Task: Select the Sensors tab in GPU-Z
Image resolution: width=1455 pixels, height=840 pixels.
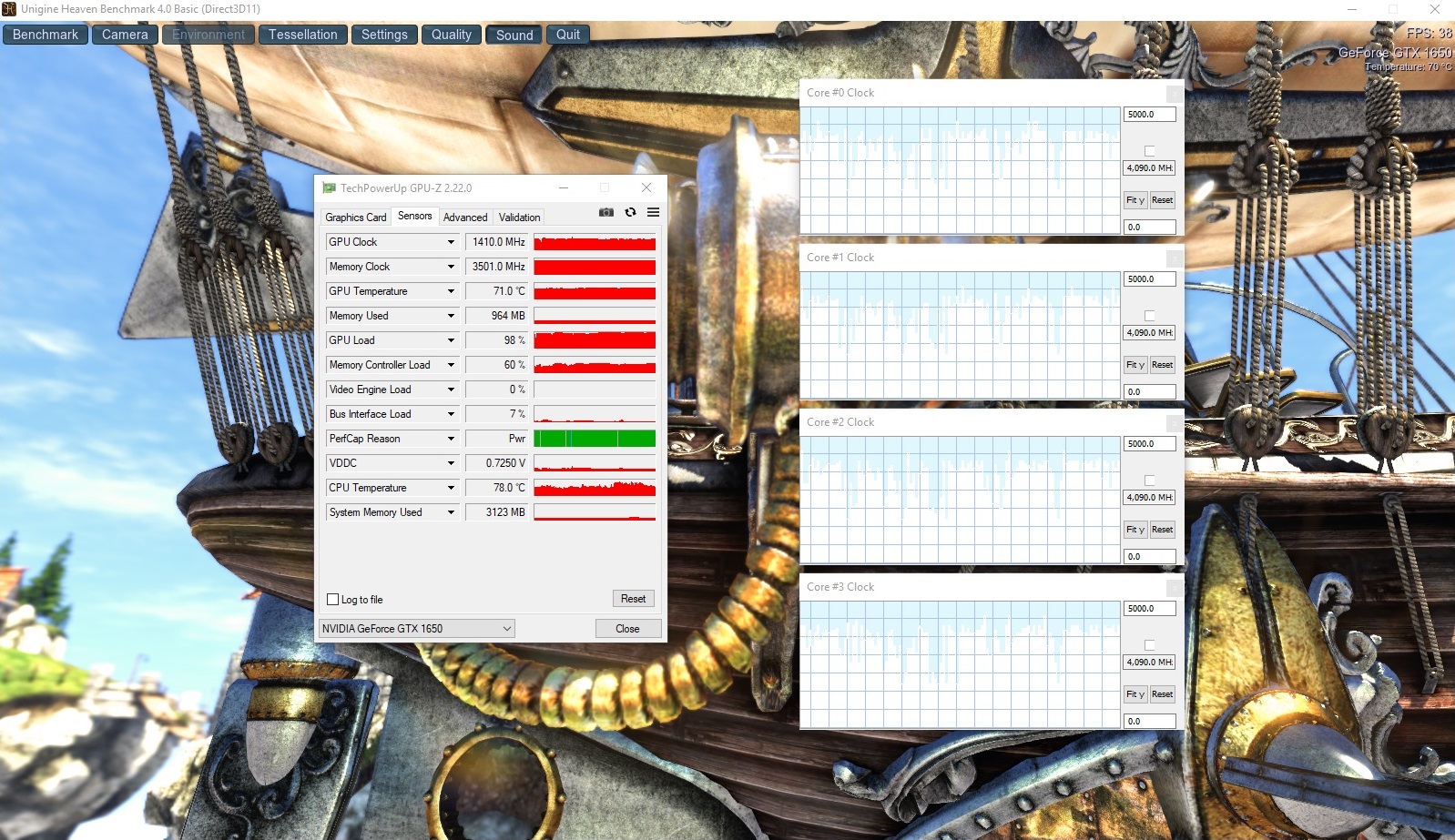Action: pyautogui.click(x=415, y=217)
